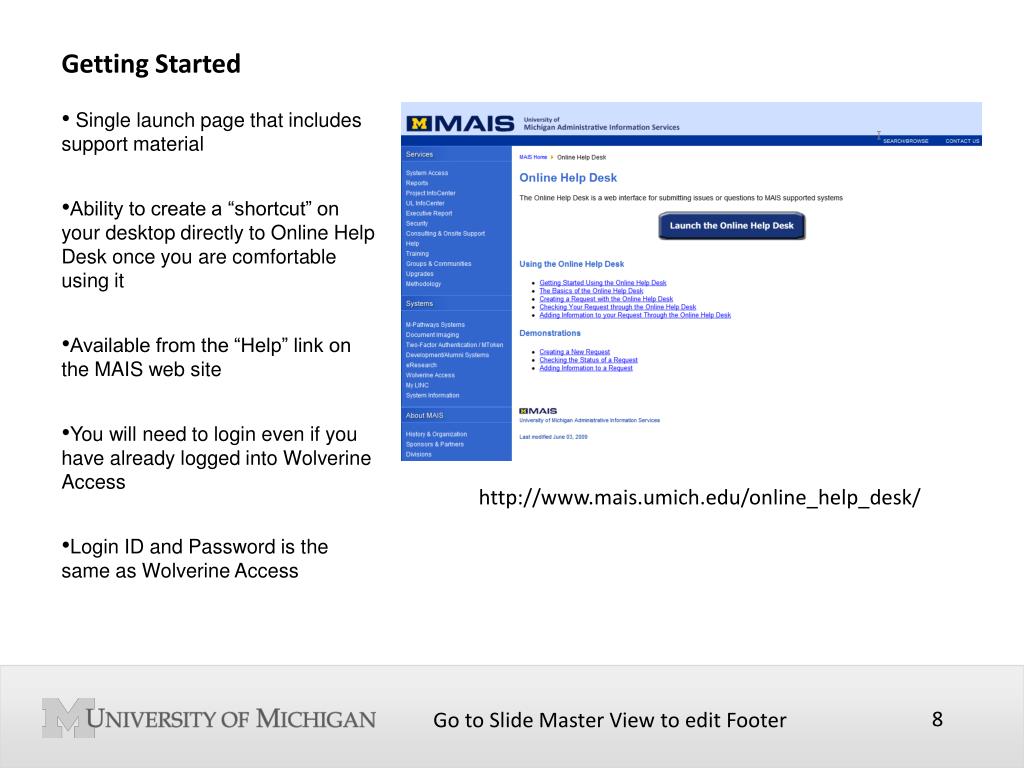Click the Online Help Desk page heading
Screen dimensions: 1024x768
tap(568, 178)
